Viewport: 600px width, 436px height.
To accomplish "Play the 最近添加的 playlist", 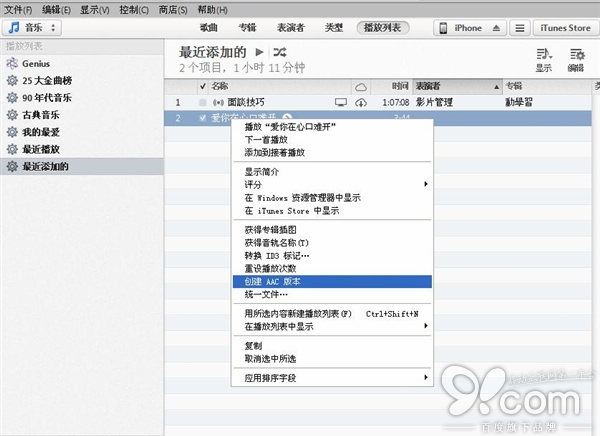I will [259, 52].
